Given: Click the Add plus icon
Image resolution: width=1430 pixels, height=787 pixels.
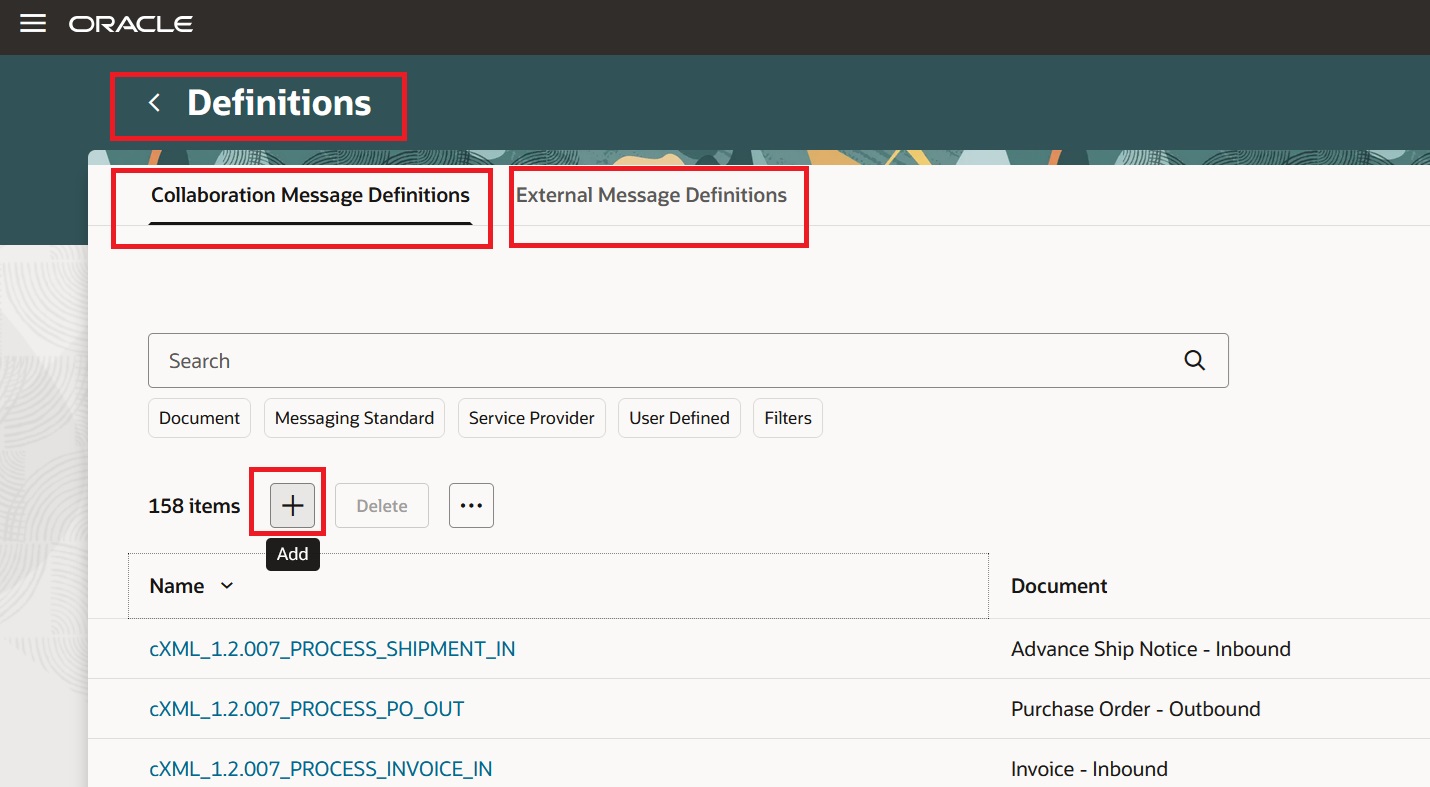Looking at the screenshot, I should (x=290, y=505).
